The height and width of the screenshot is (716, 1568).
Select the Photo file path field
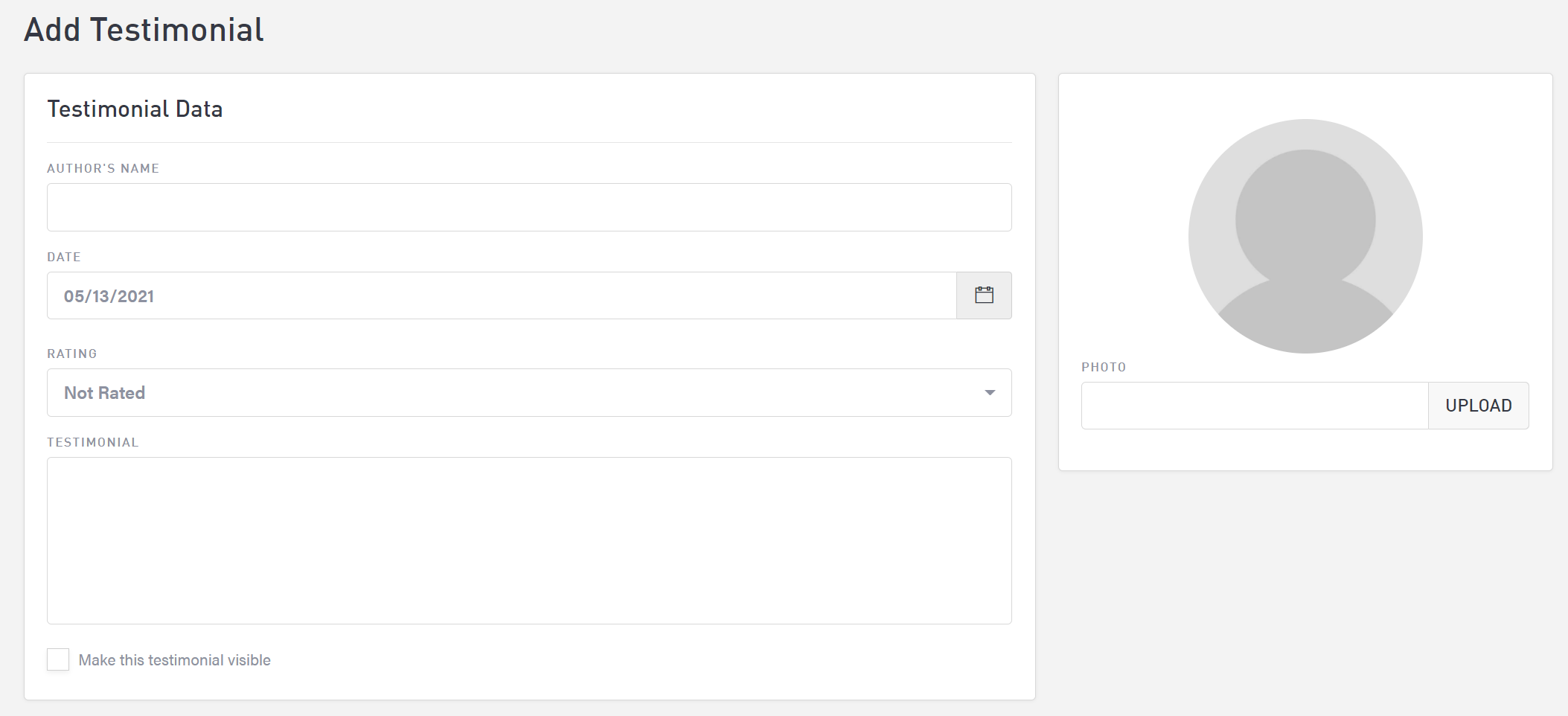coord(1254,406)
